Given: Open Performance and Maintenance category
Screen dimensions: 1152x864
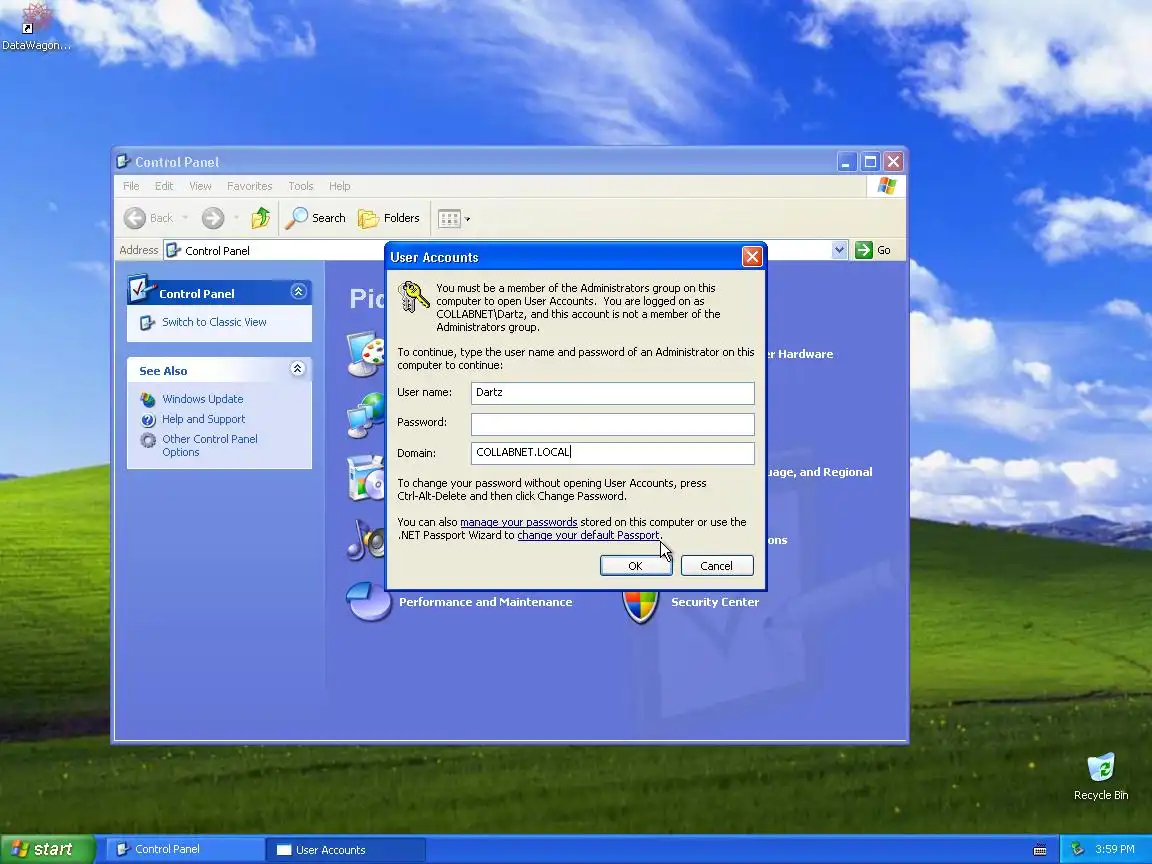Looking at the screenshot, I should 485,602.
